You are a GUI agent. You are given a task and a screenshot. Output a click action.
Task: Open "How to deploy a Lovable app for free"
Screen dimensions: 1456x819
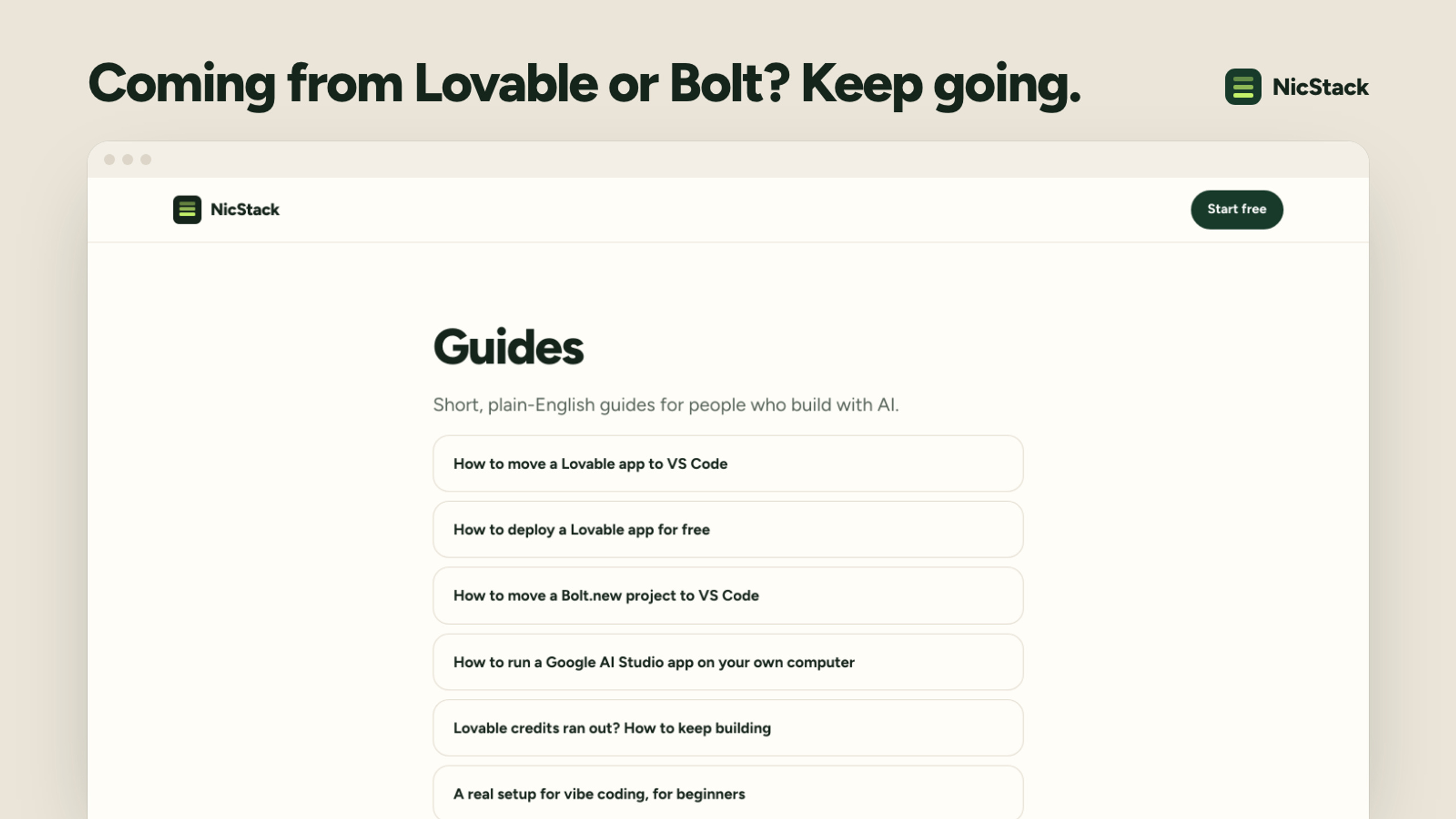[728, 530]
